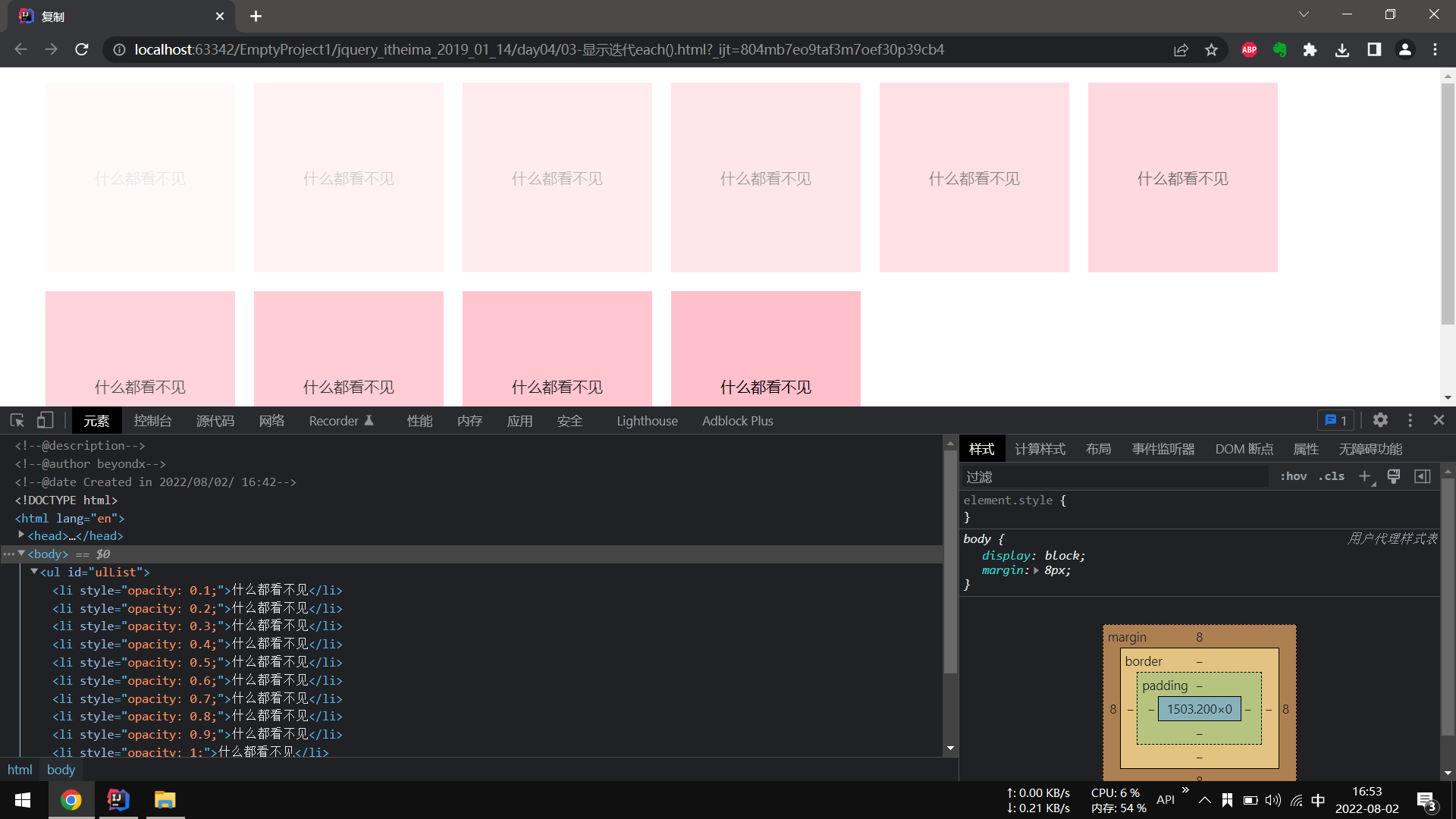This screenshot has width=1456, height=819.
Task: Open the 性能 performance tab
Action: tap(419, 421)
